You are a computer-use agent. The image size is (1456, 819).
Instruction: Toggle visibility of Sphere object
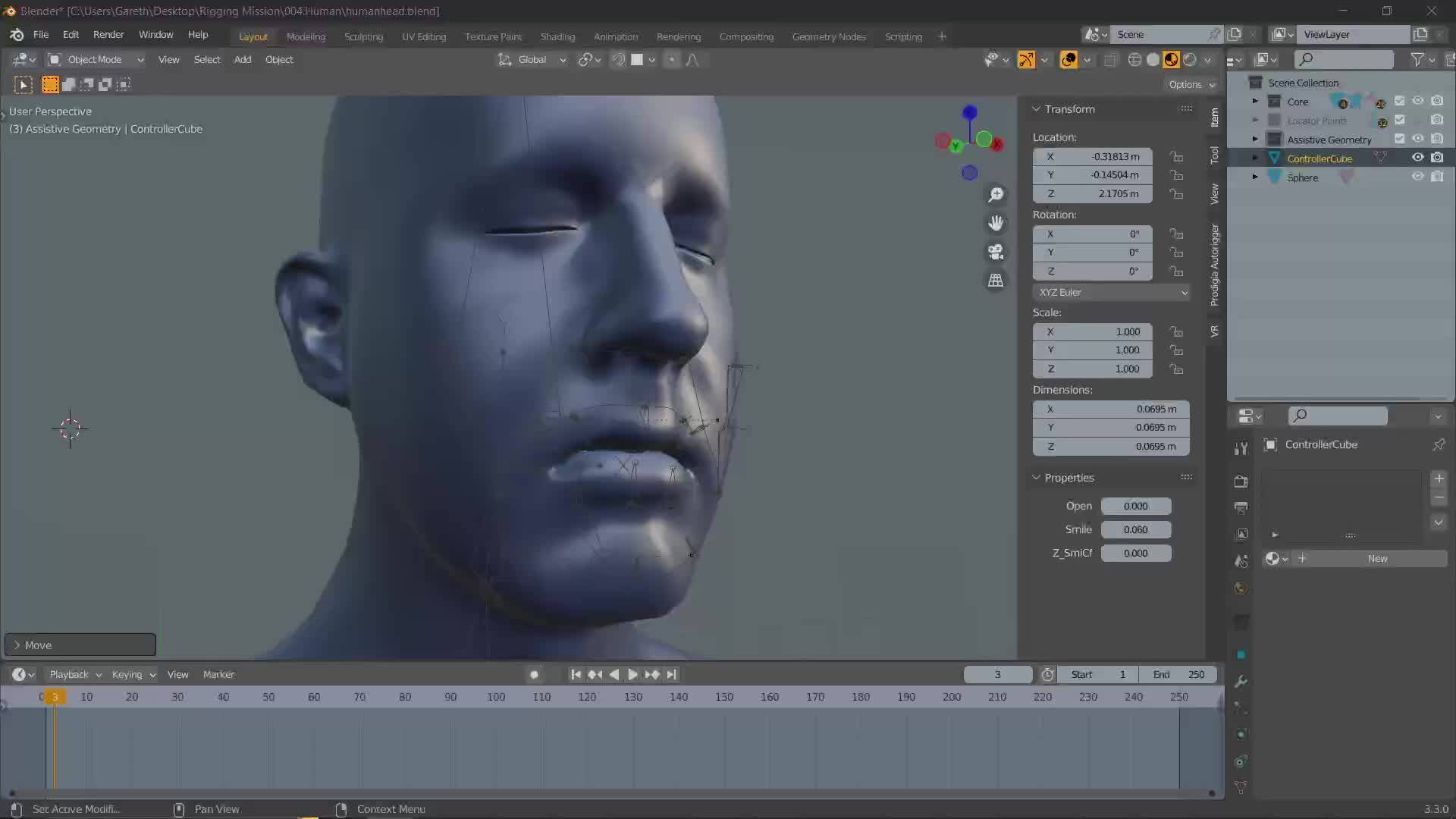point(1418,177)
